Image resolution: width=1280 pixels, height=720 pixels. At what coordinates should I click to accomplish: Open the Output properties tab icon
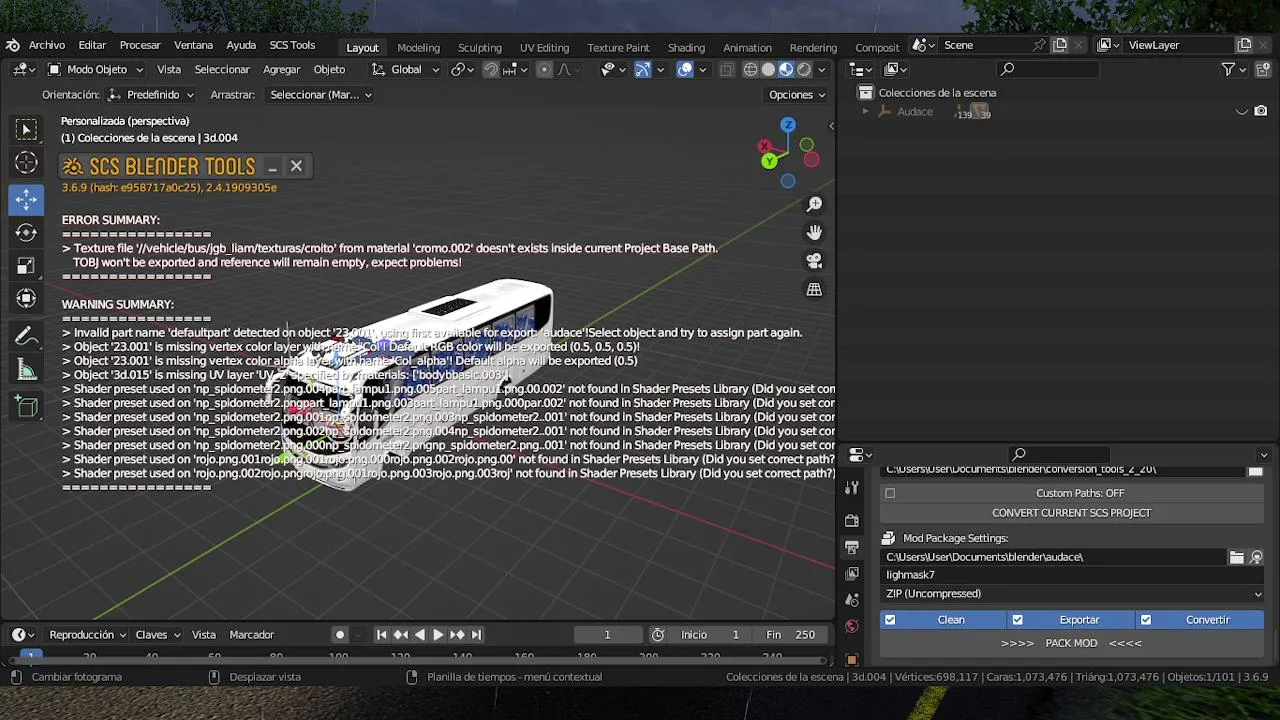(852, 547)
